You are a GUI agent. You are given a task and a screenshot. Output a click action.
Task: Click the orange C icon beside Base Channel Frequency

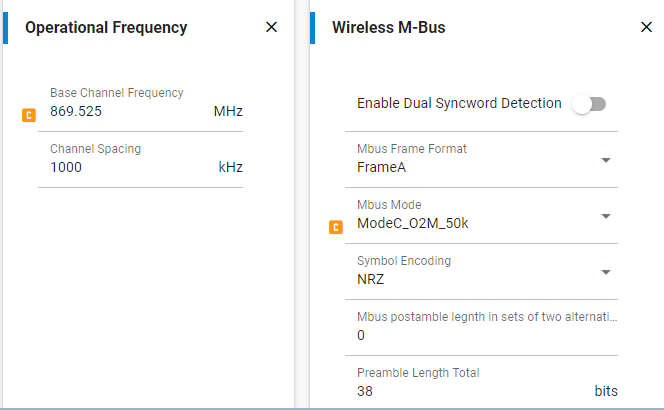pos(29,116)
